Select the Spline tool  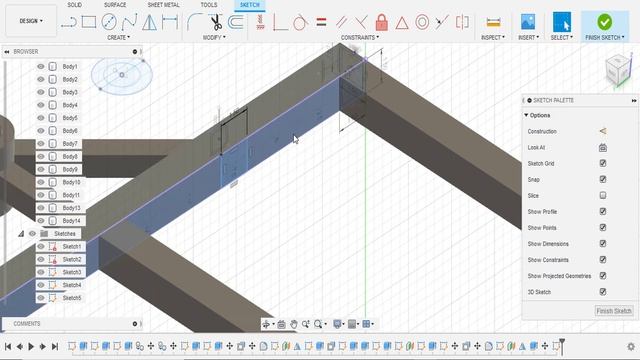[129, 22]
